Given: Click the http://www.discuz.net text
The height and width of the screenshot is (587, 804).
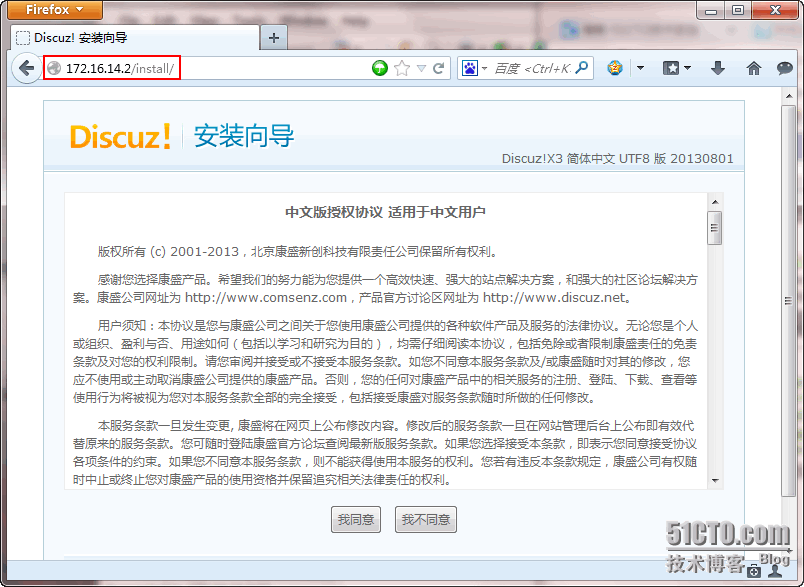Looking at the screenshot, I should tap(554, 297).
